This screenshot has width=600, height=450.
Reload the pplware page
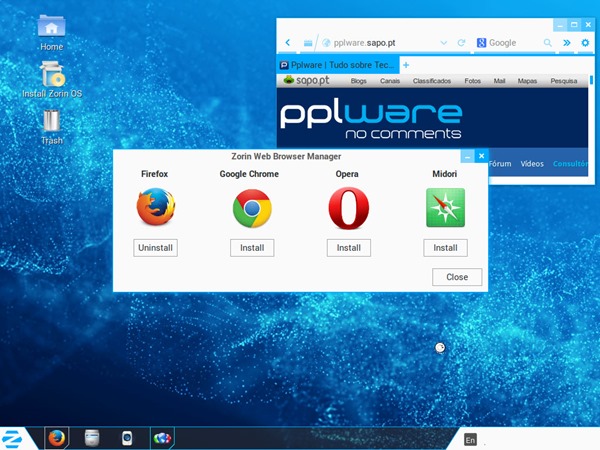(x=461, y=42)
